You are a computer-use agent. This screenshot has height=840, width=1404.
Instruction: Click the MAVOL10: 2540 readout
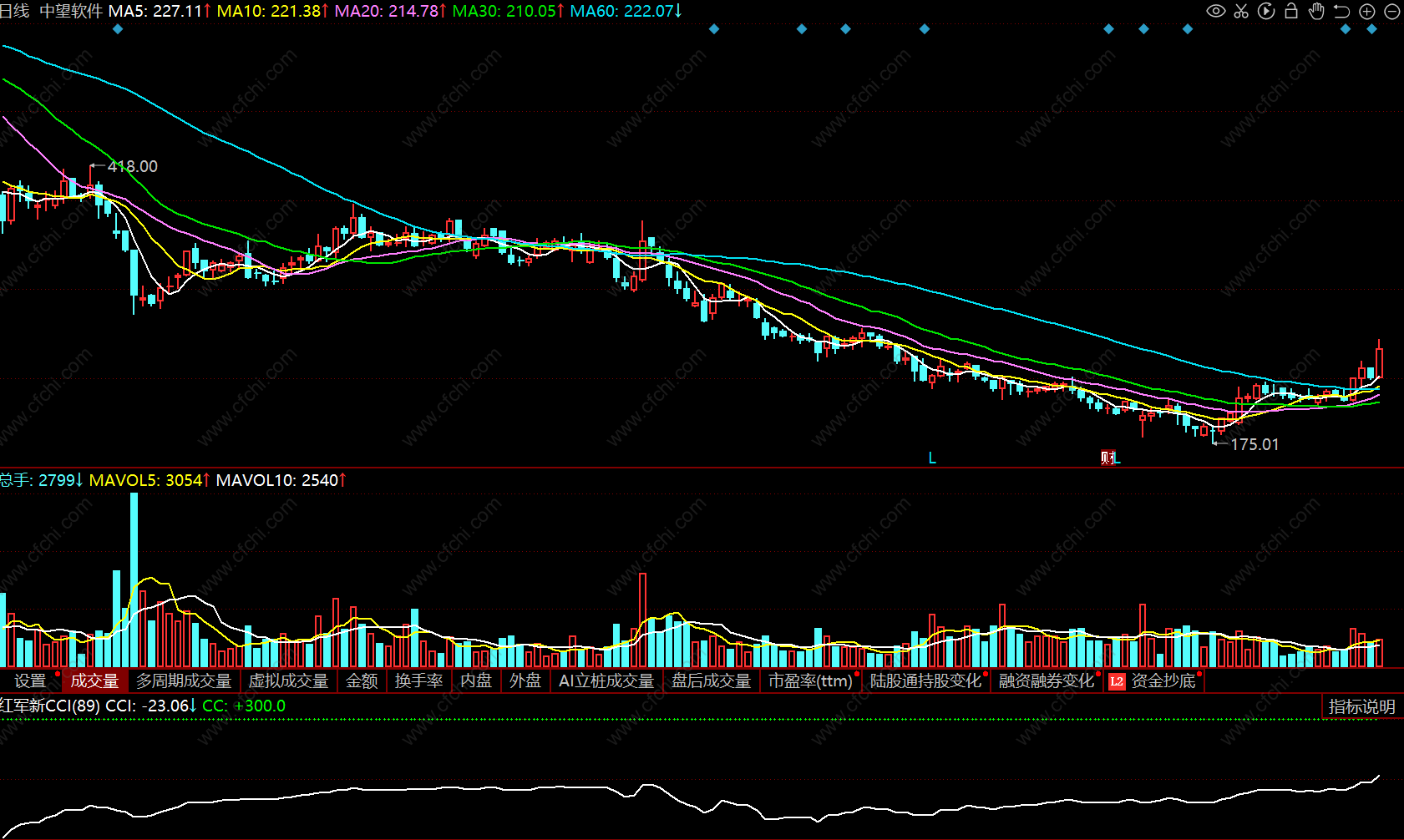coord(281,480)
